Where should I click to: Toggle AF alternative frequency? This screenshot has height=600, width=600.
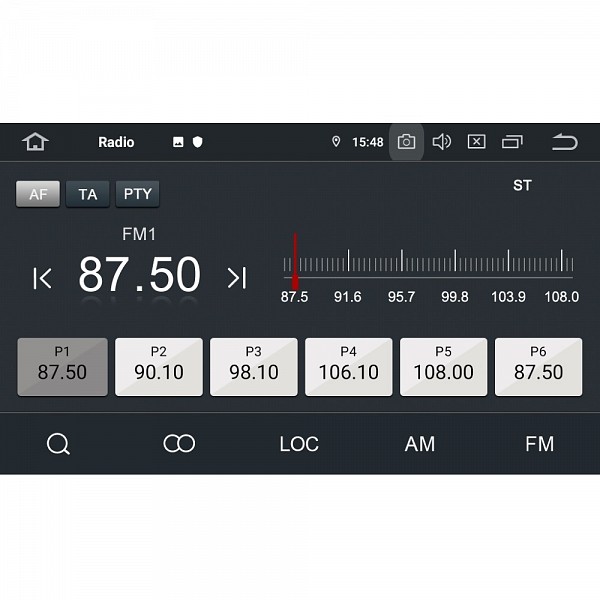(x=38, y=194)
